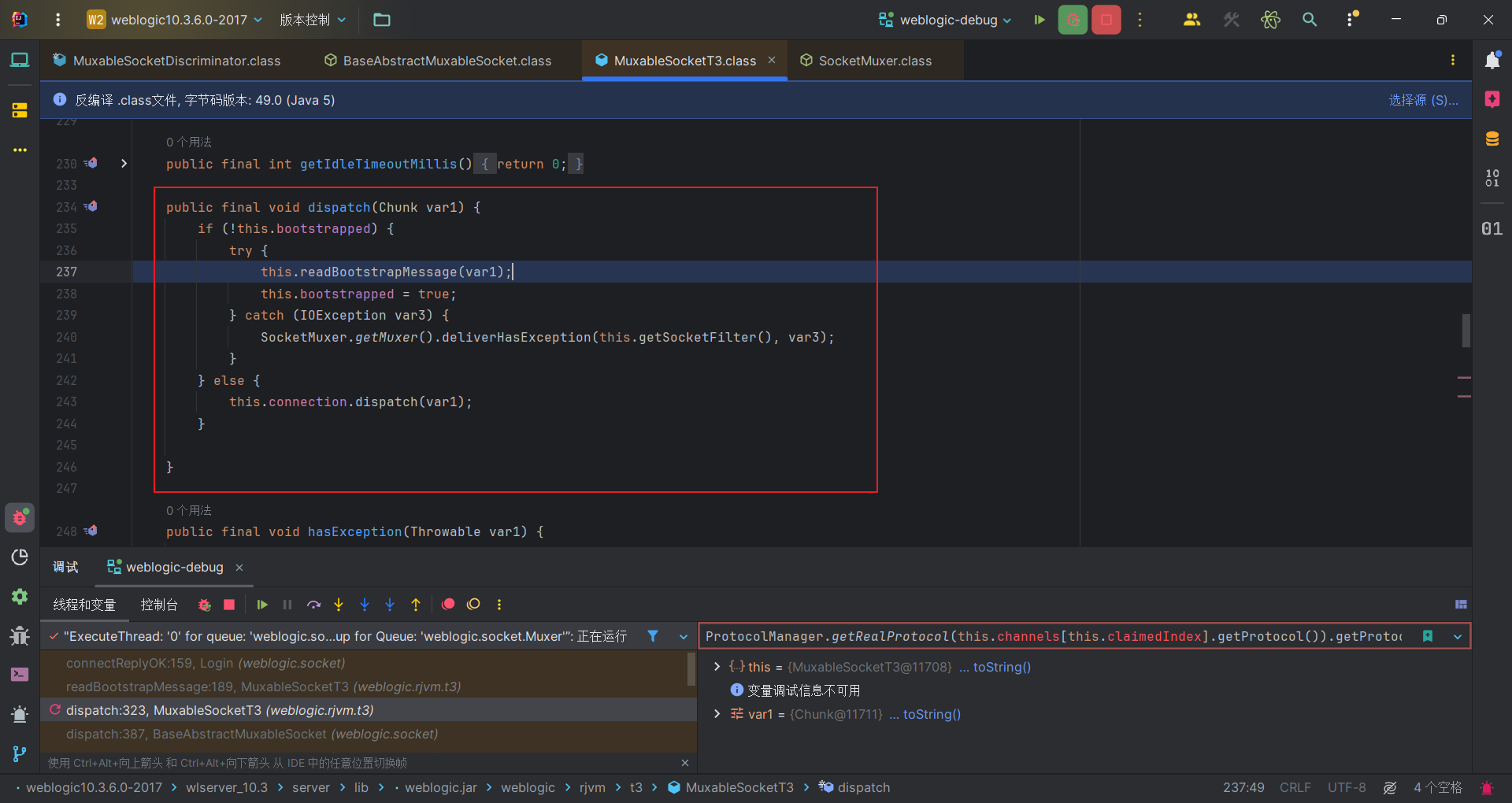Viewport: 1512px width, 803px height.
Task: Open the Debug tool window bug icon on the left strip
Action: 20,517
